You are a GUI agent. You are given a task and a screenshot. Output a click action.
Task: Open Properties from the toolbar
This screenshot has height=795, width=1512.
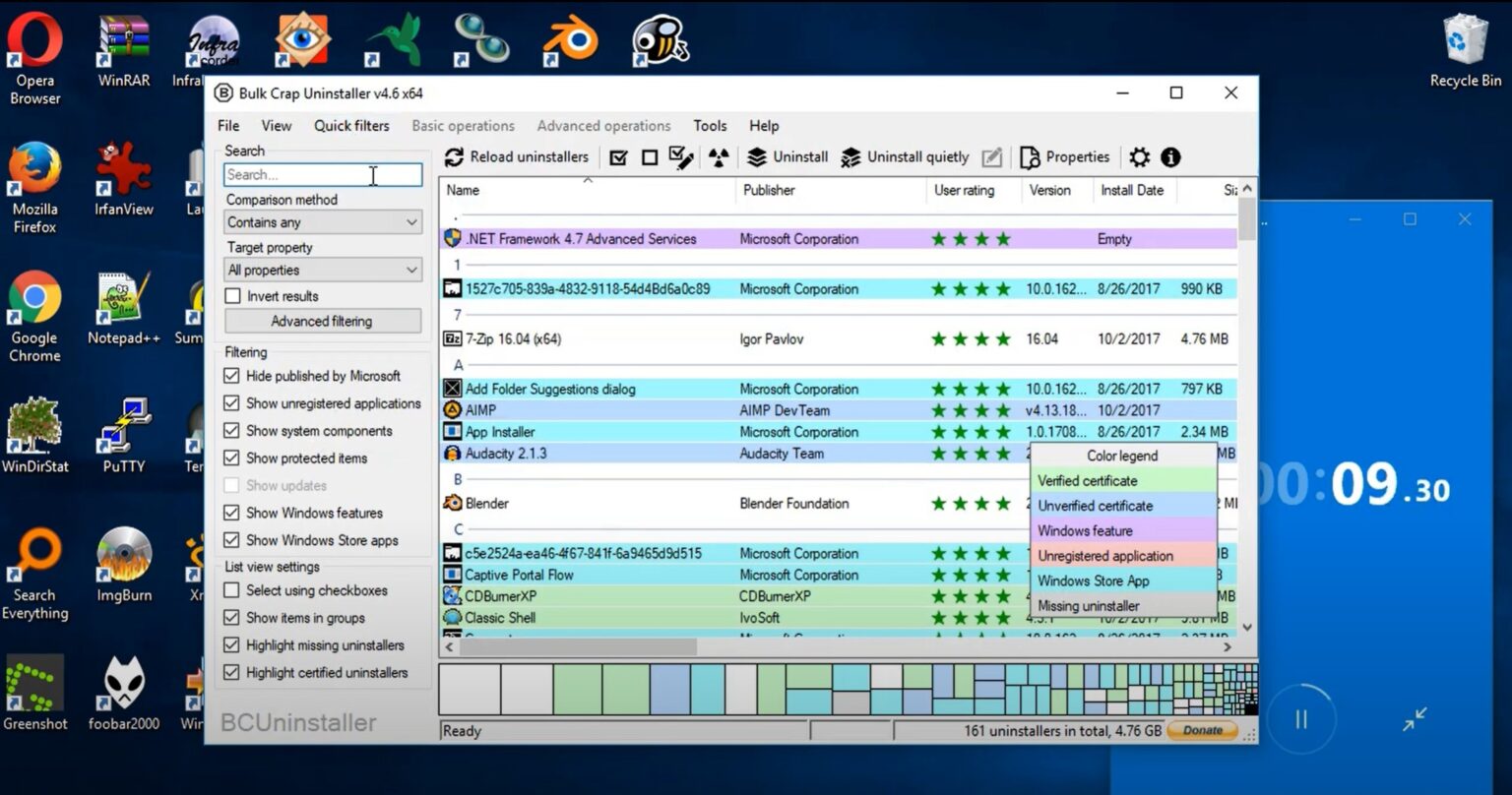[x=1064, y=157]
